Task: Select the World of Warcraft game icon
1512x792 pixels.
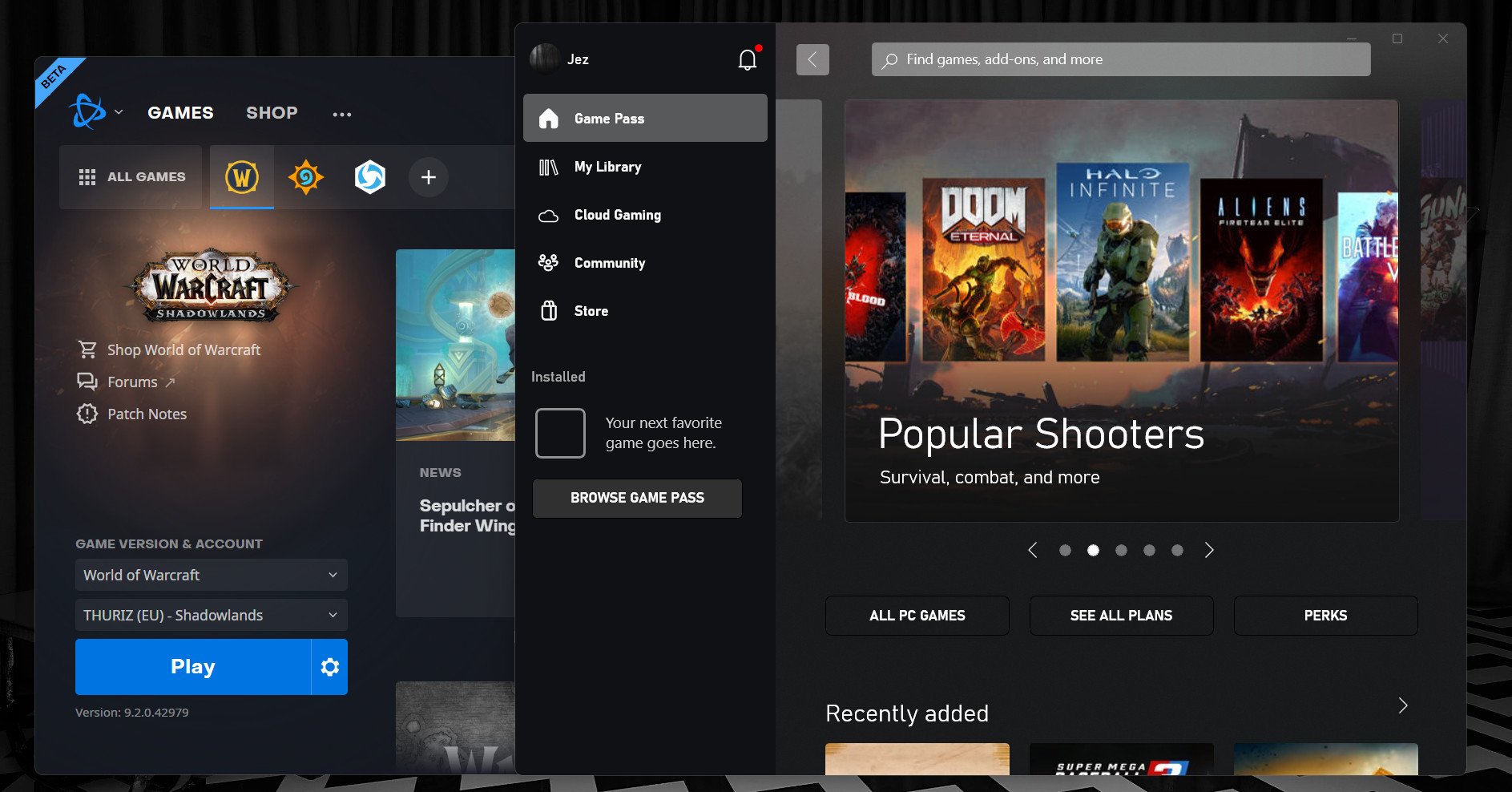Action: tap(242, 177)
